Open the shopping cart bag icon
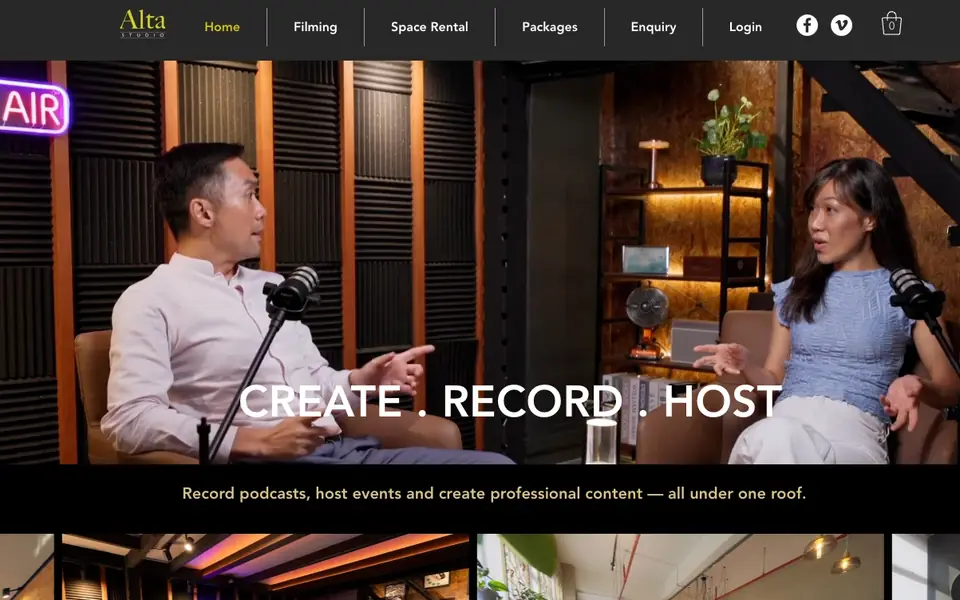The image size is (960, 600). pyautogui.click(x=891, y=24)
